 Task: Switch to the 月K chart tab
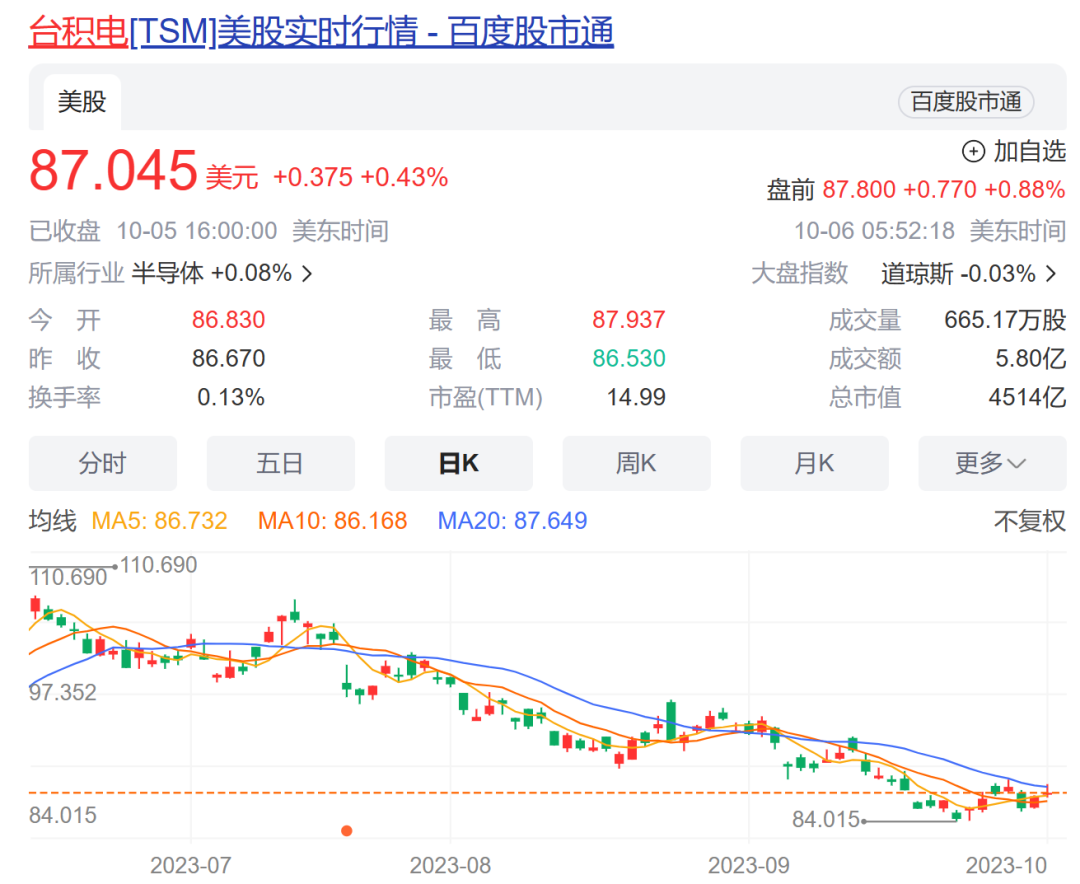(814, 463)
